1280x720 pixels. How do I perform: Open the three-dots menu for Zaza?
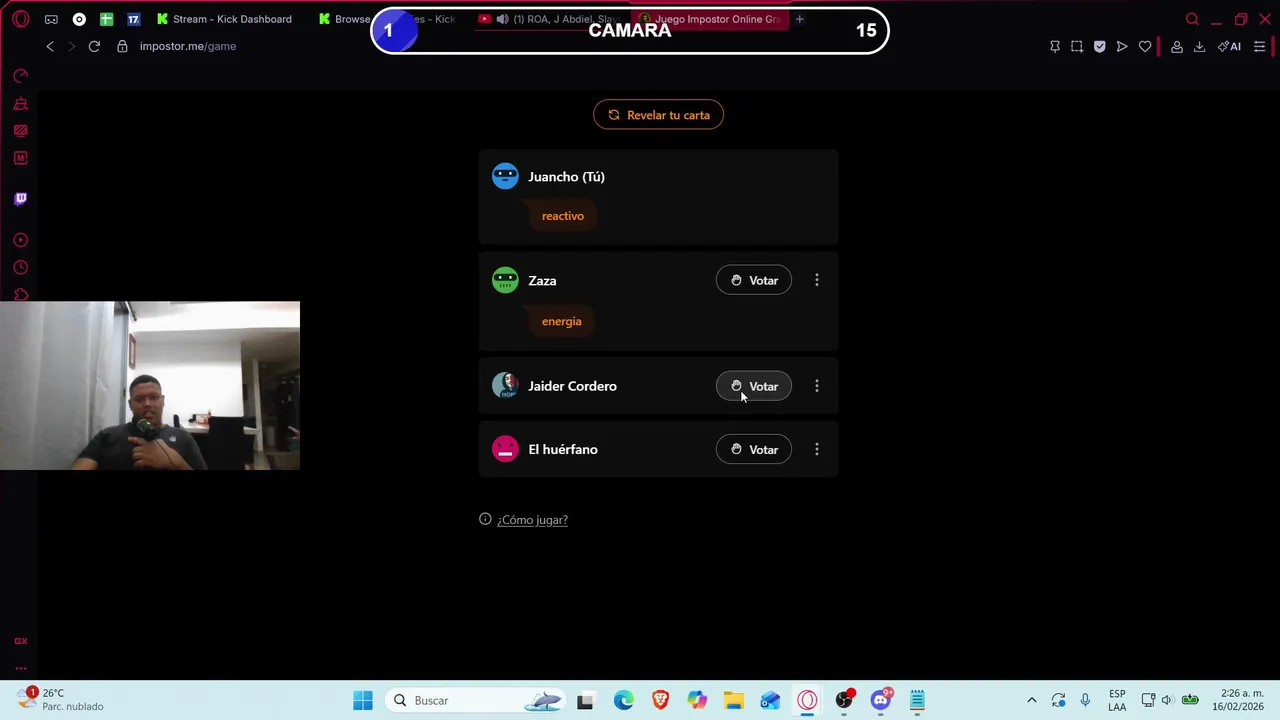817,281
